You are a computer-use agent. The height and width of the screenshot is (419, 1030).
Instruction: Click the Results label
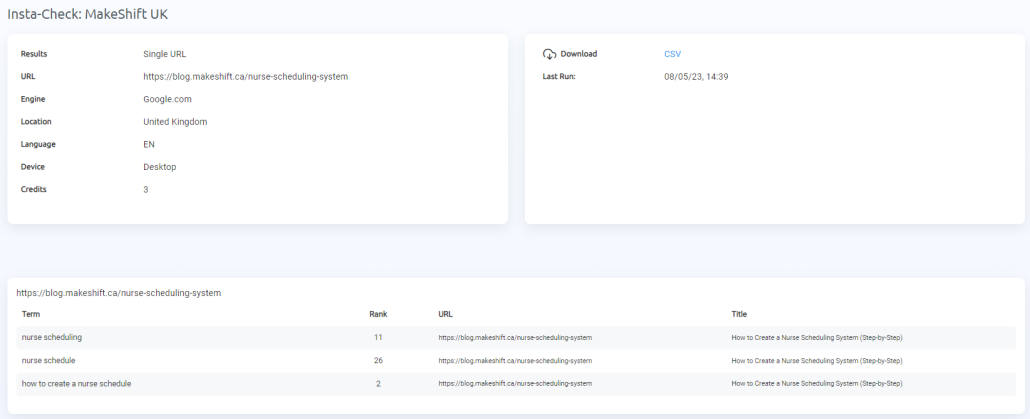(34, 54)
